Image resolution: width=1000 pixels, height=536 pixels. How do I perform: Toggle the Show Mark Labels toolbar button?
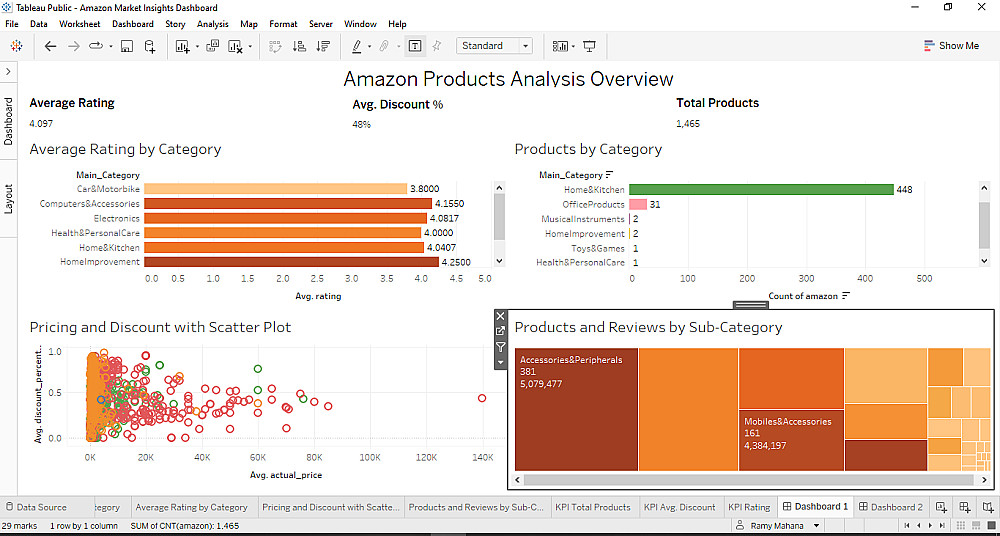tap(415, 46)
